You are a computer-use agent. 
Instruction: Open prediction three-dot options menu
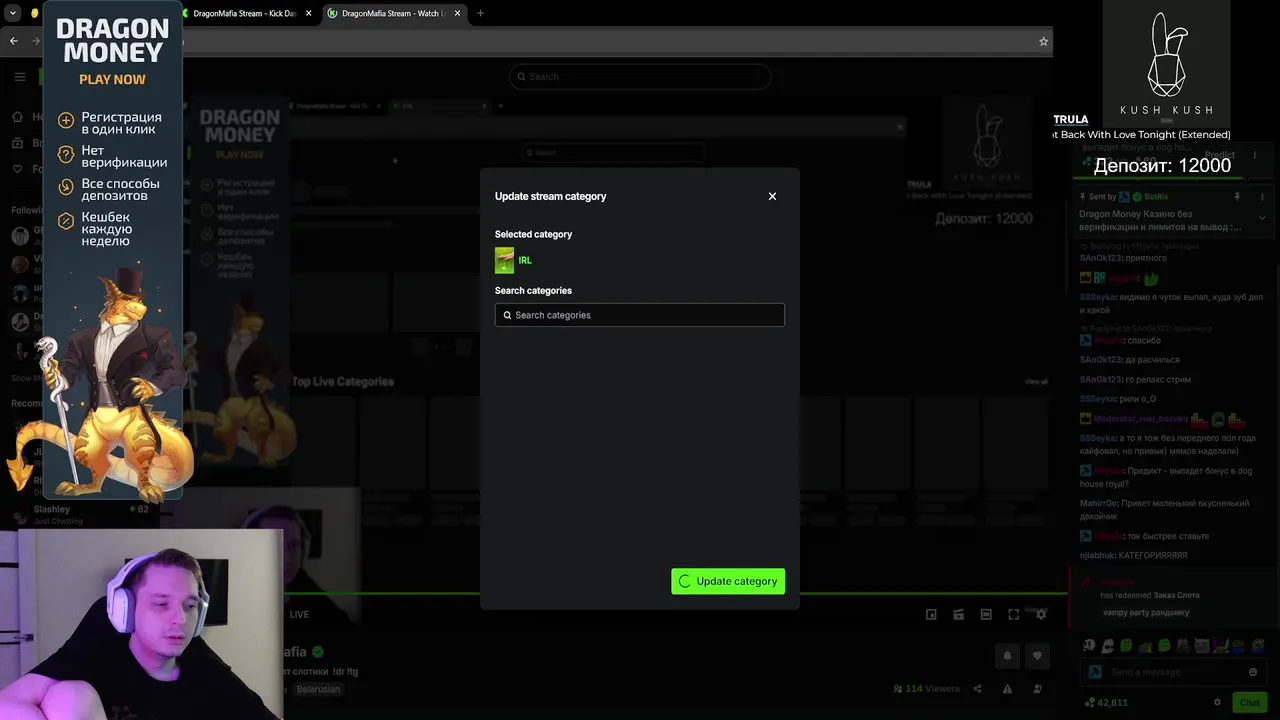click(x=1255, y=155)
